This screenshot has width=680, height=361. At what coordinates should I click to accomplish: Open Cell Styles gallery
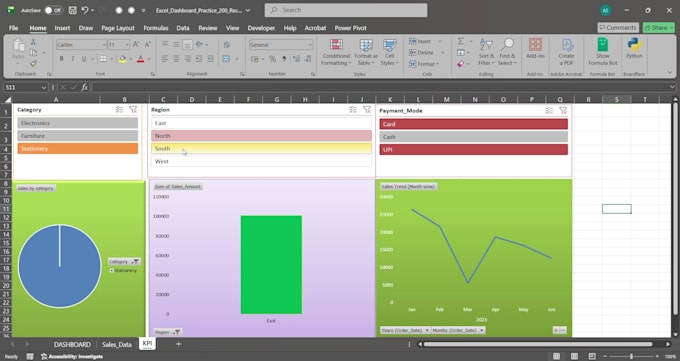coord(389,52)
